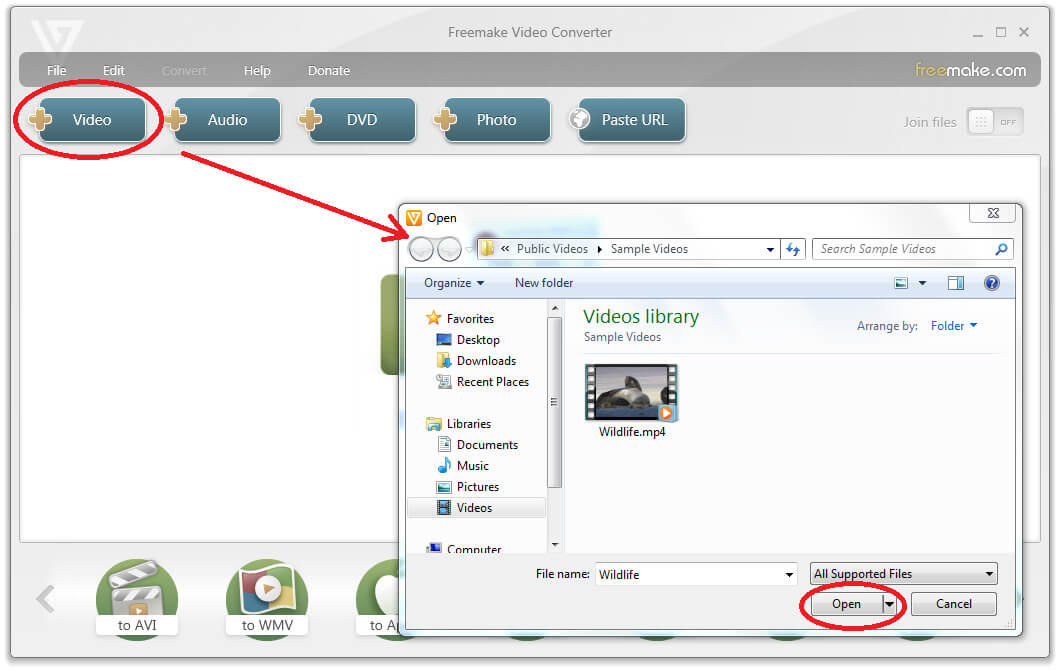Open the Organize dropdown

tap(454, 283)
